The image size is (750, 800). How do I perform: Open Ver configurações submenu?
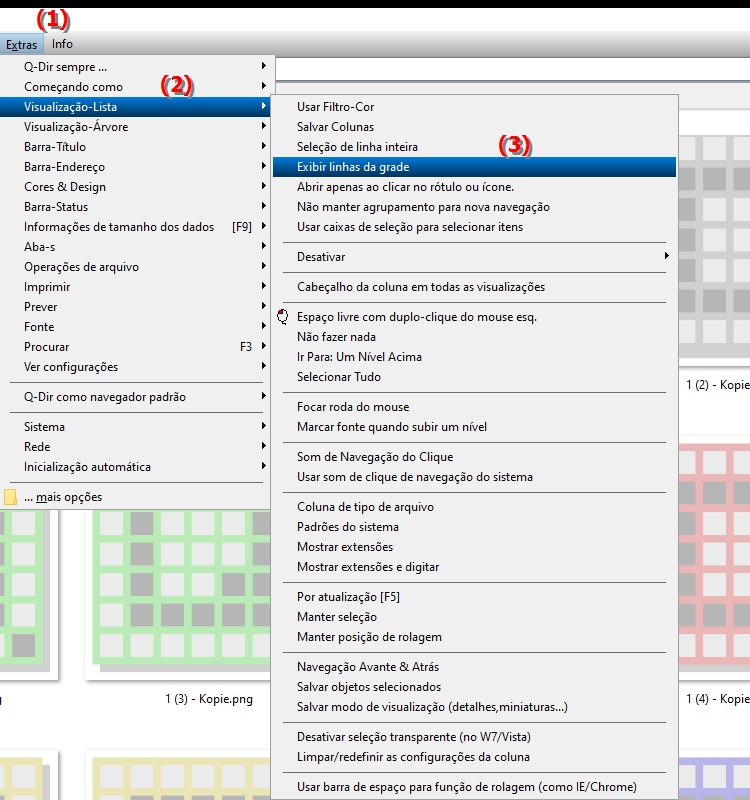click(136, 367)
